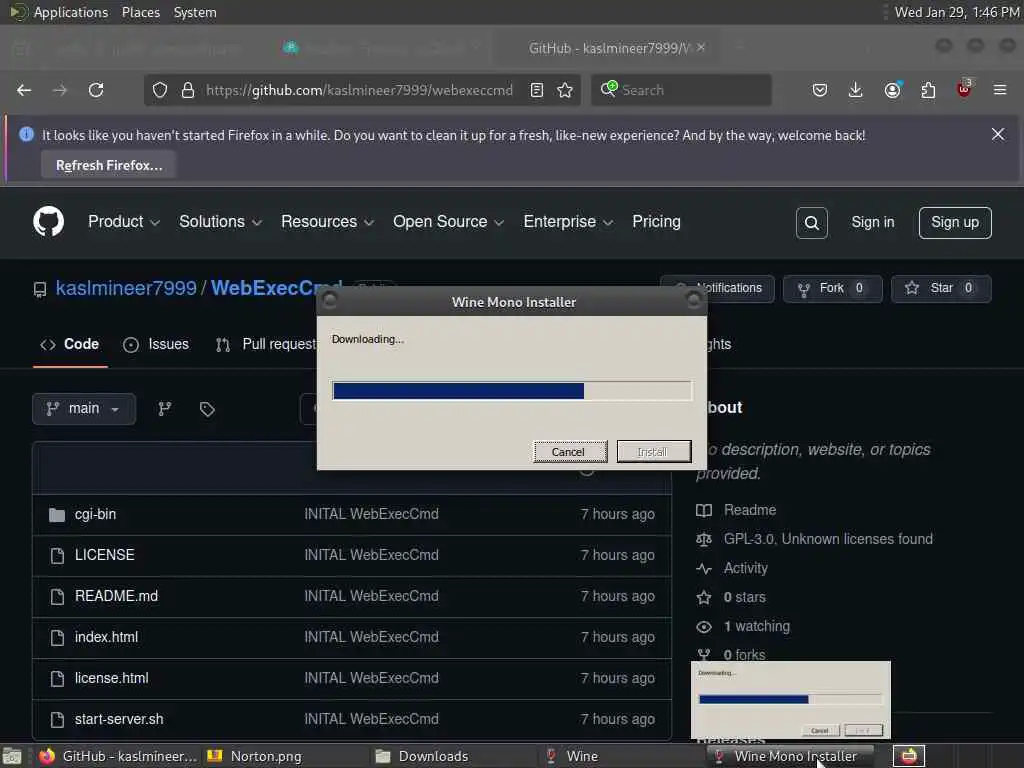Click the Activity pulse icon
Viewport: 1024px width, 768px height.
pos(704,568)
